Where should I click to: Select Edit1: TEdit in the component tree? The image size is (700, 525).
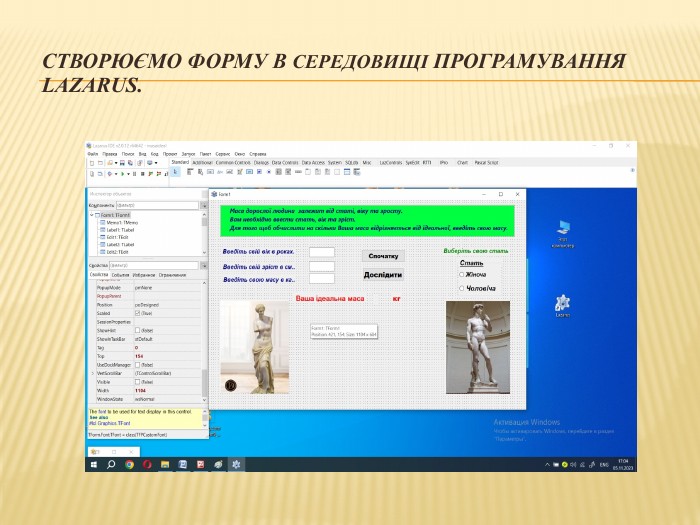[x=114, y=237]
